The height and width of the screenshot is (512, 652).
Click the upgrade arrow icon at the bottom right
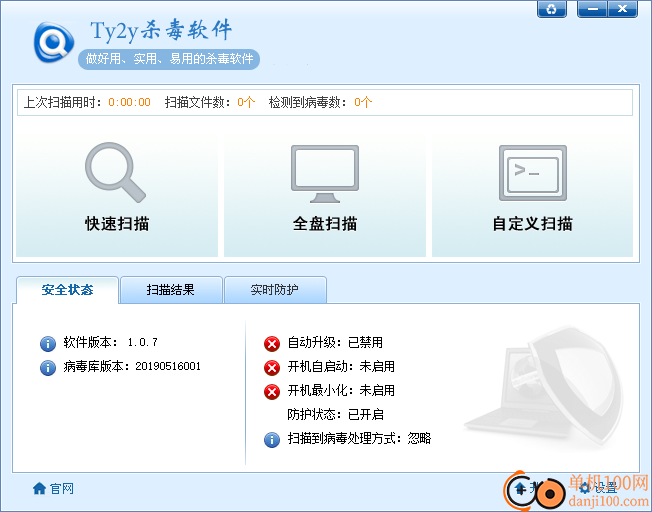521,489
